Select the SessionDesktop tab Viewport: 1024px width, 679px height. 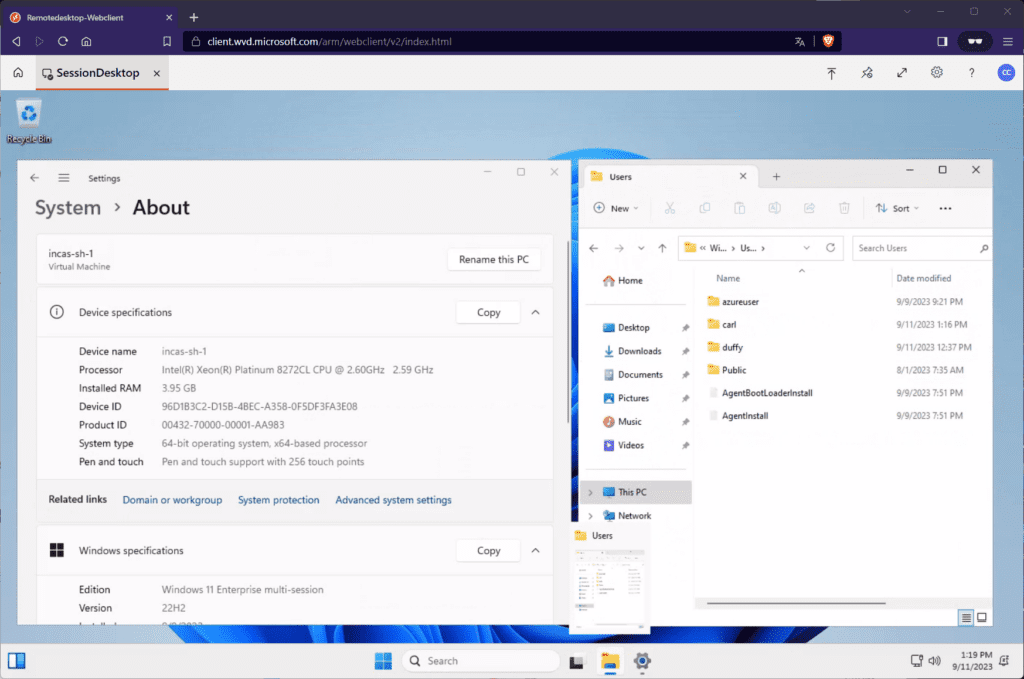pos(97,73)
